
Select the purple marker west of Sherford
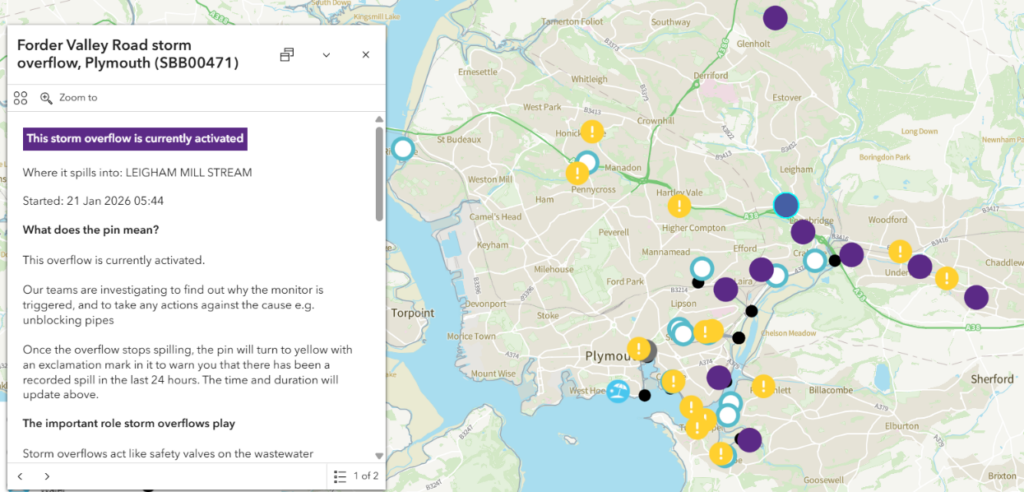point(976,297)
